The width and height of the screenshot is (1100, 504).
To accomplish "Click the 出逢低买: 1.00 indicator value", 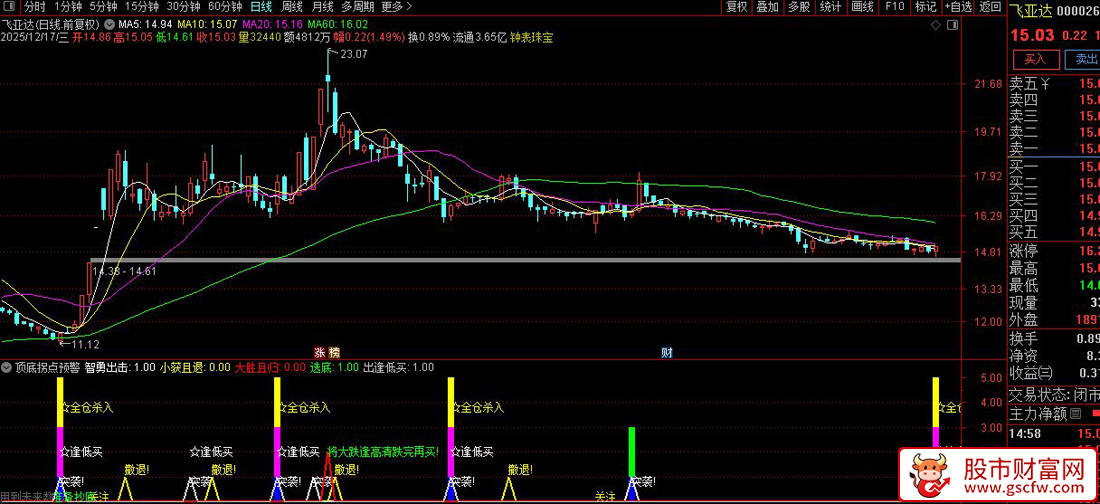I will (x=398, y=367).
